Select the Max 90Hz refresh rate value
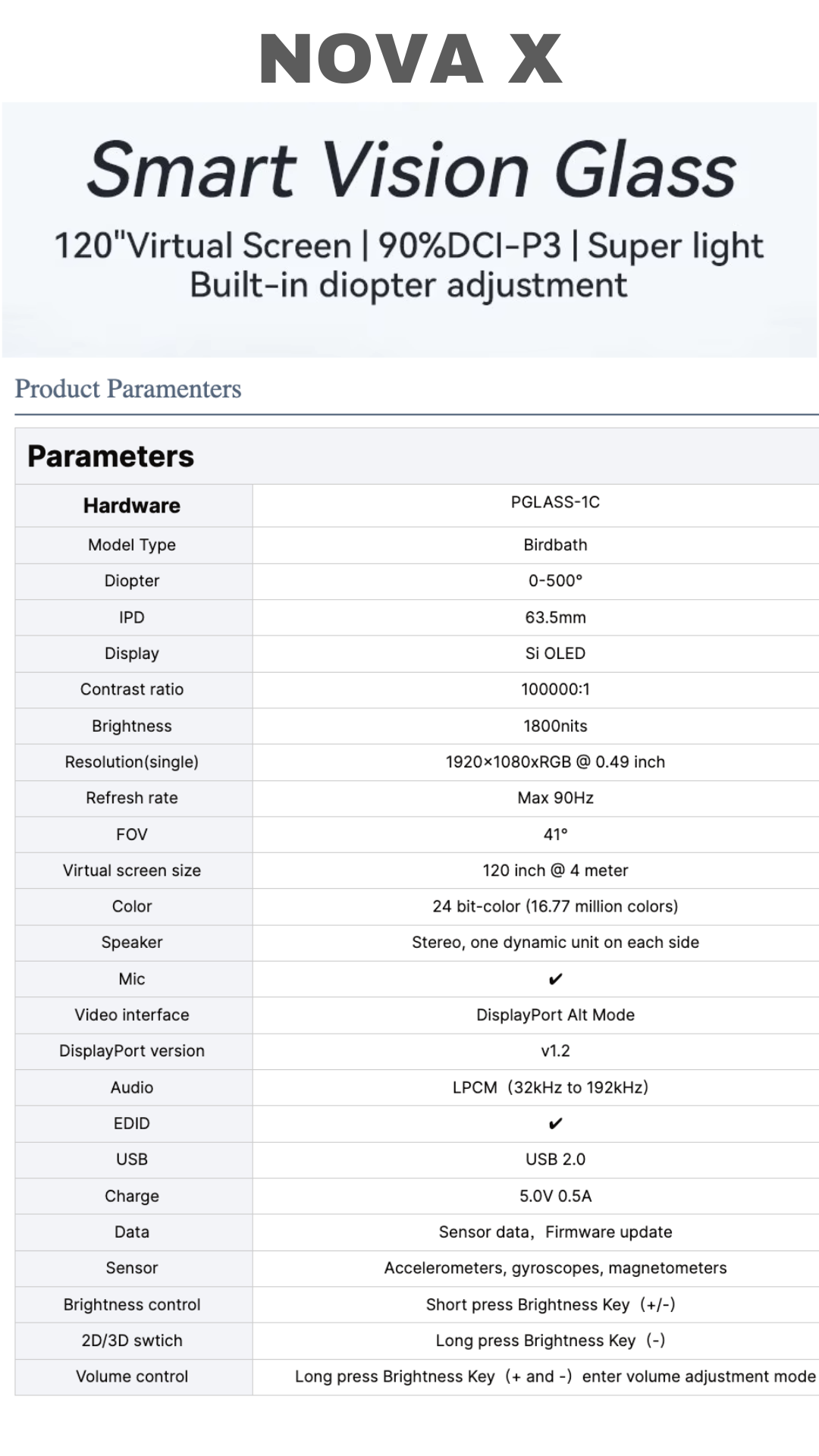 (x=555, y=798)
